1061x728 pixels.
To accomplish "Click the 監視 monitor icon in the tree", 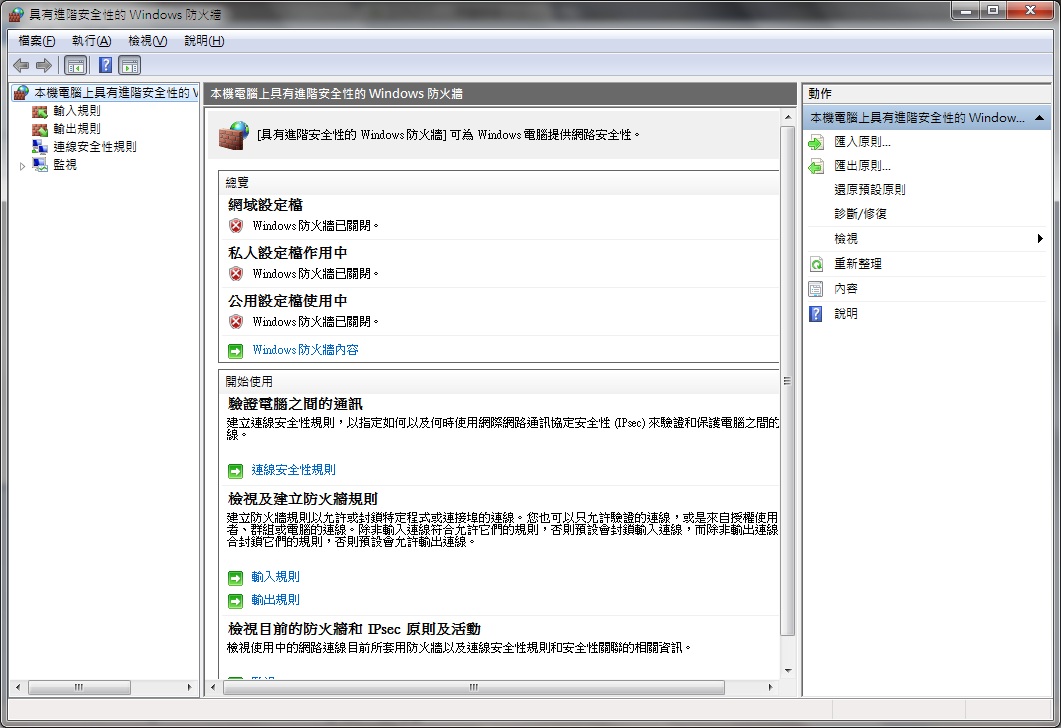I will pyautogui.click(x=40, y=164).
